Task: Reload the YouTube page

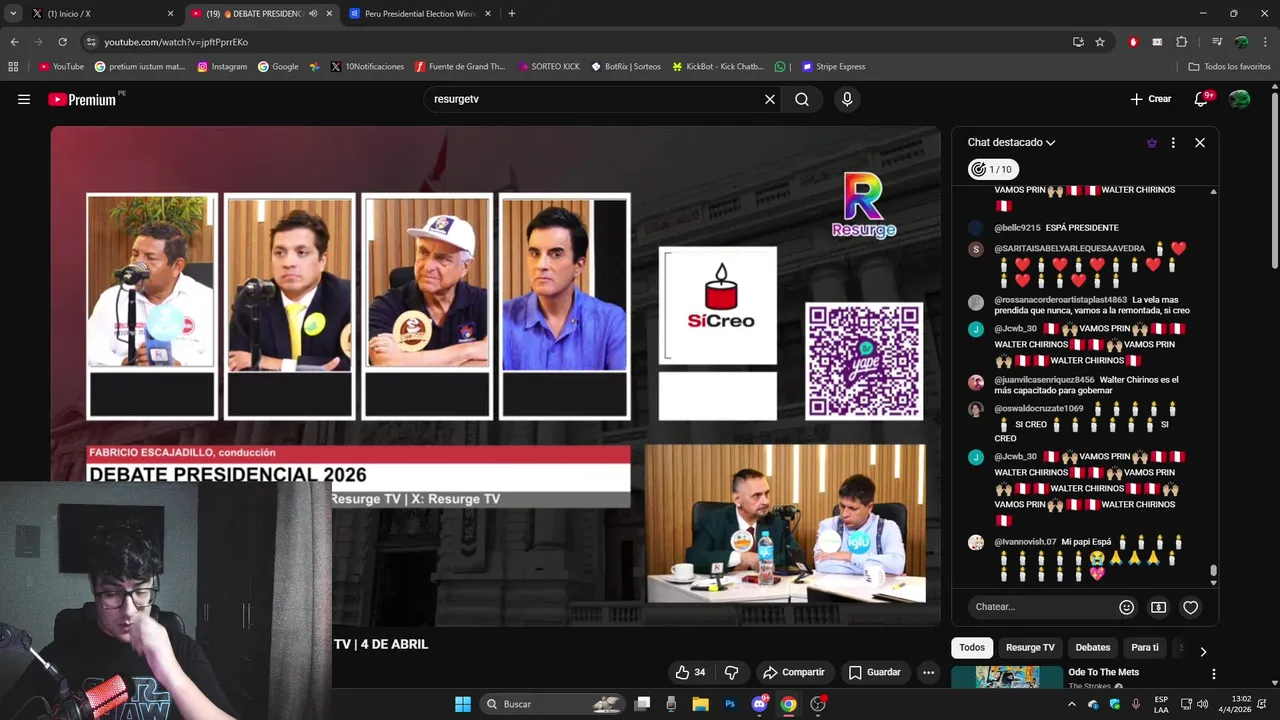Action: 62,42
